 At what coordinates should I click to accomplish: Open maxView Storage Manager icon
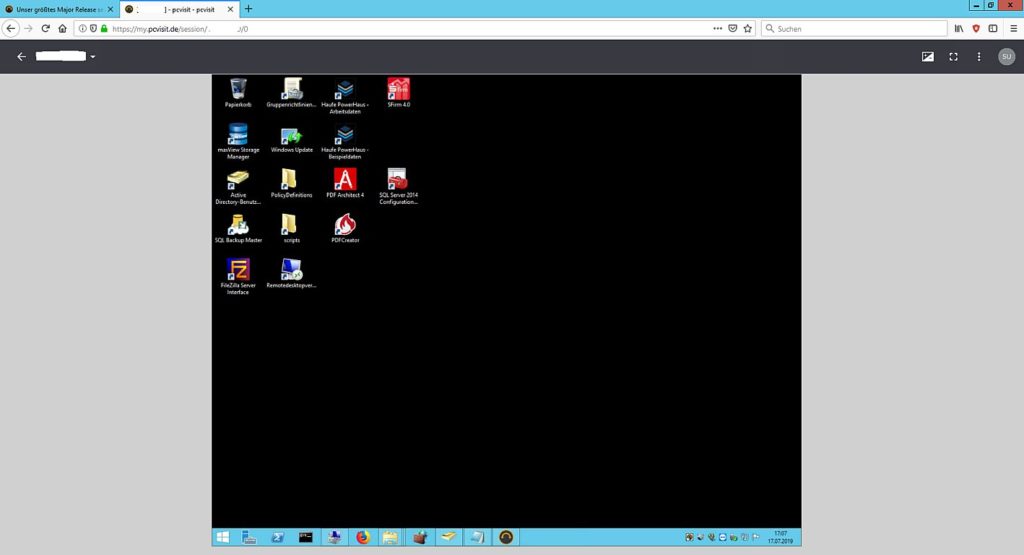[237, 135]
